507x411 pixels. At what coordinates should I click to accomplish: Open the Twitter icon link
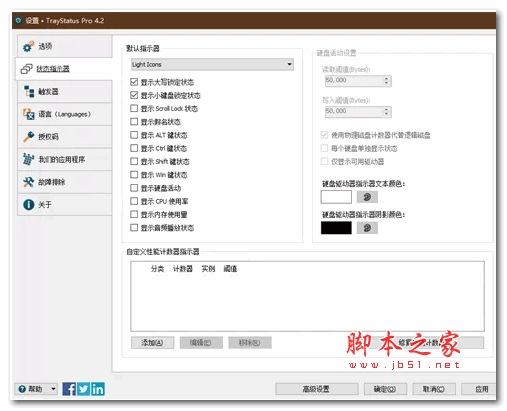click(x=84, y=389)
